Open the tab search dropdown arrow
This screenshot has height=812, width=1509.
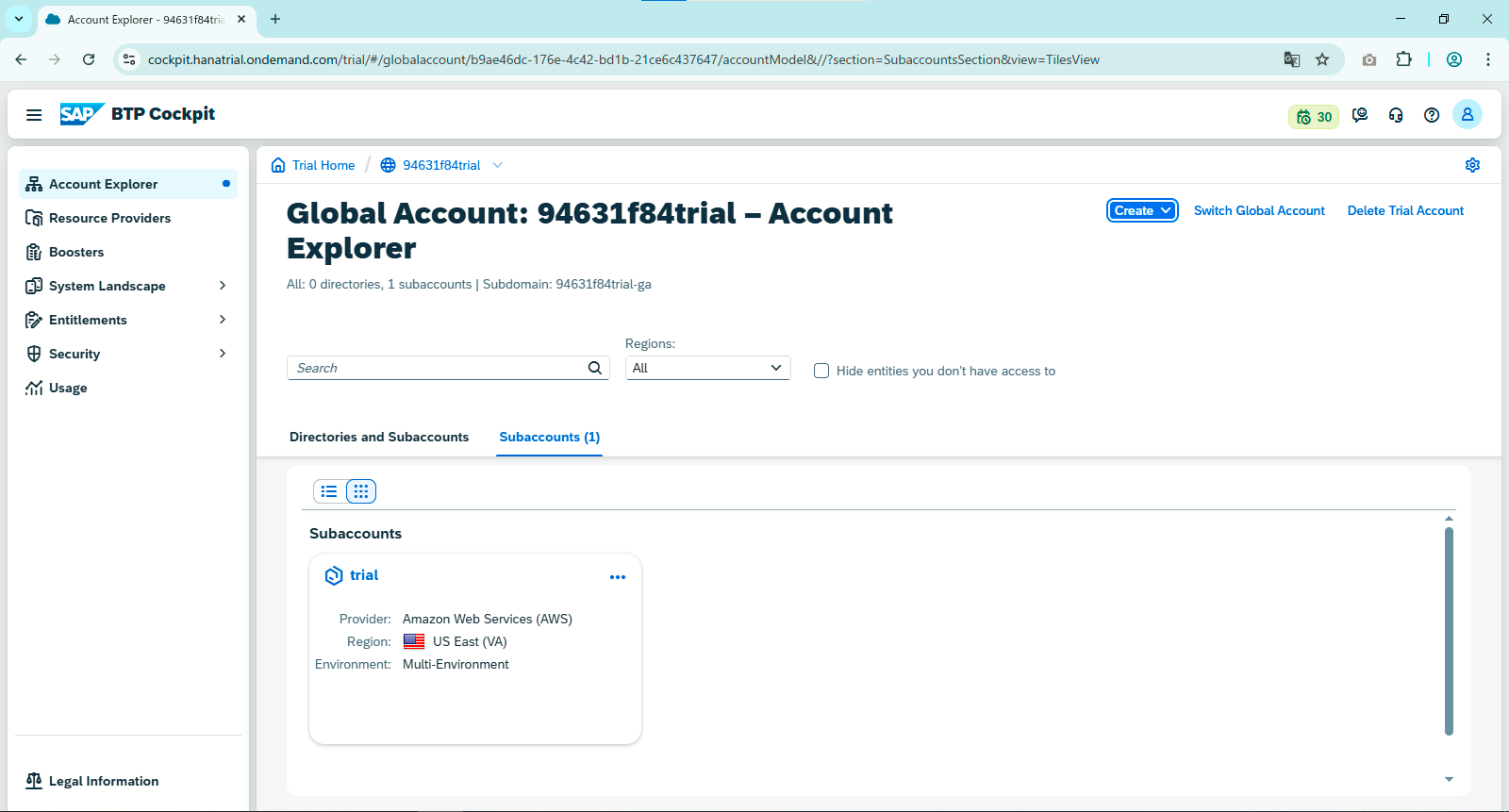point(19,19)
